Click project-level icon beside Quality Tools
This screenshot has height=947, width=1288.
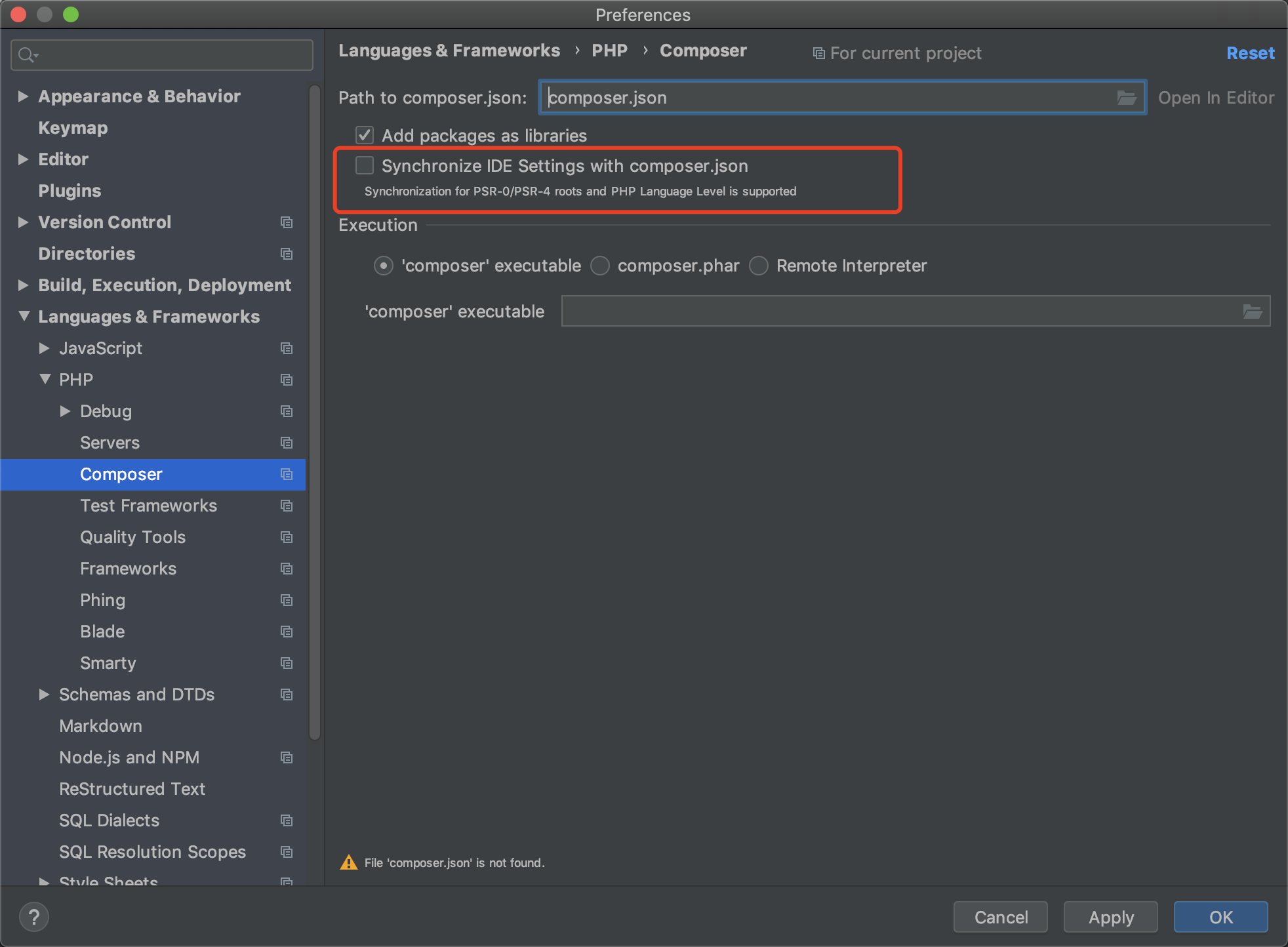[x=287, y=537]
